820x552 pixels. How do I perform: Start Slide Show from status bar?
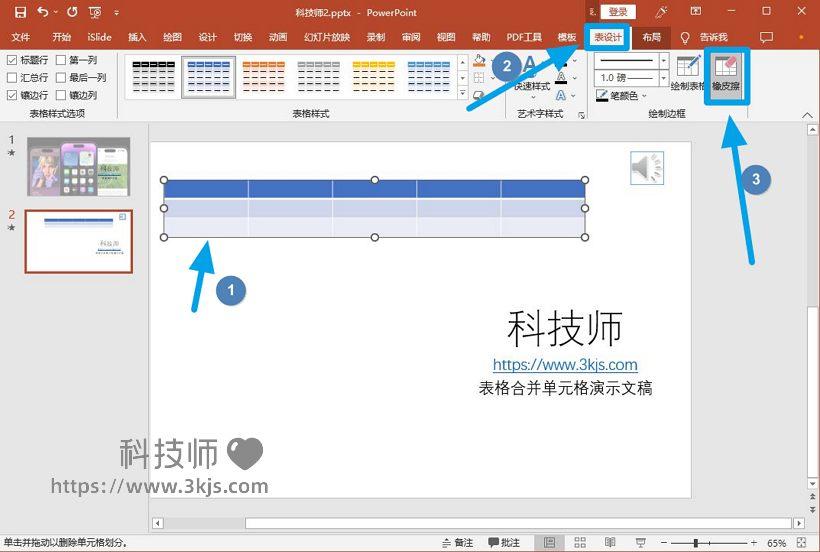tap(640, 543)
